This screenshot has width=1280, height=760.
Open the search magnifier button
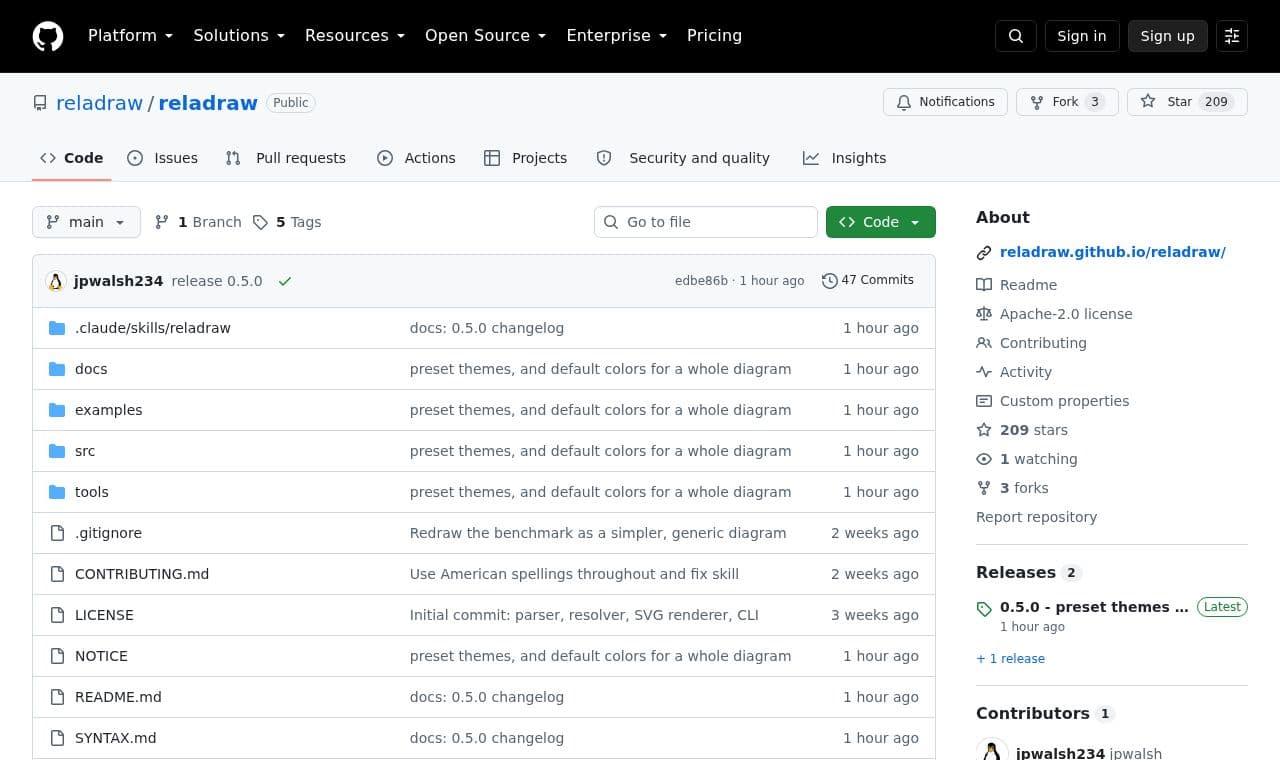pos(1016,36)
